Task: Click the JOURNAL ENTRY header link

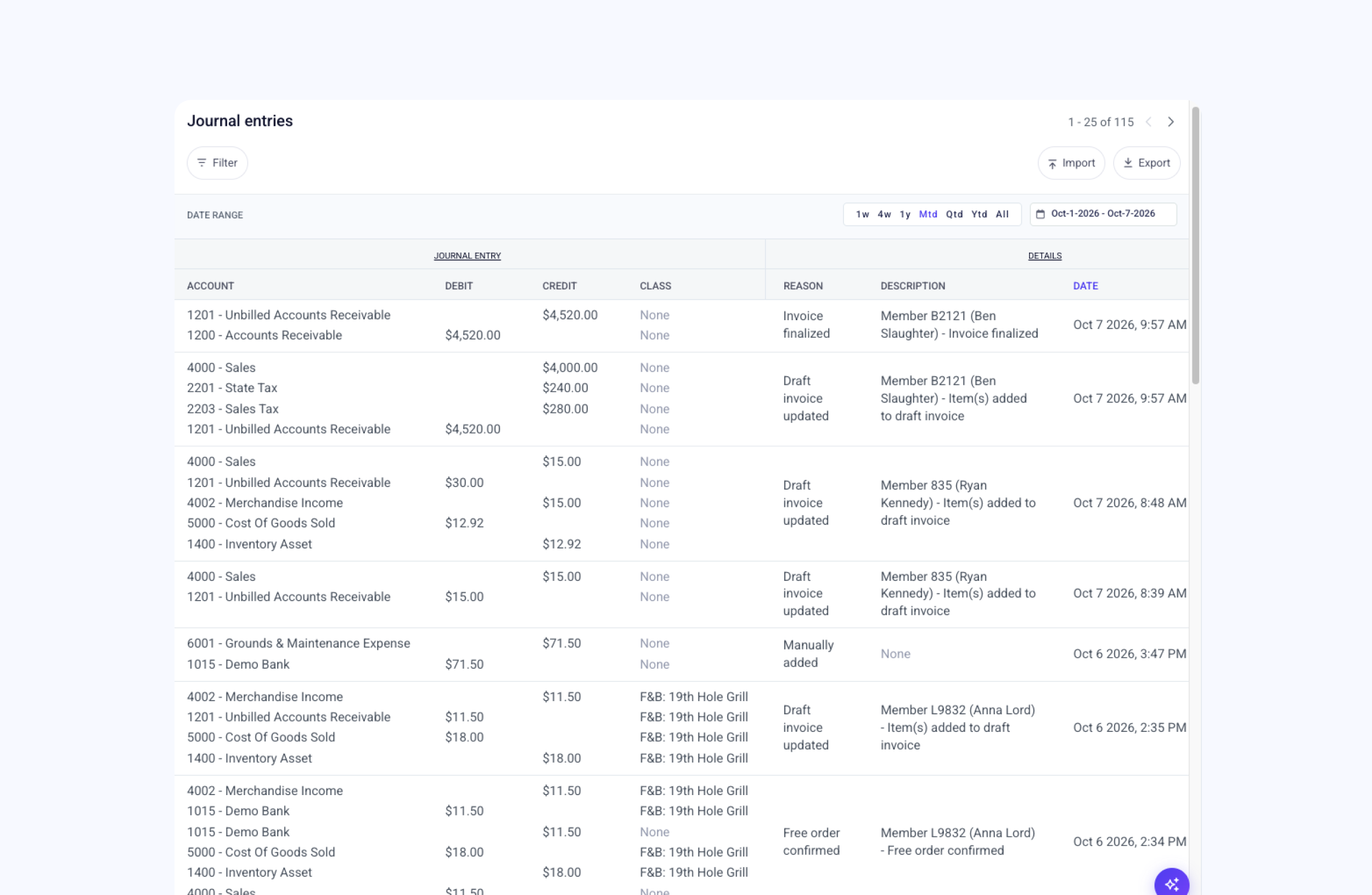Action: click(467, 256)
